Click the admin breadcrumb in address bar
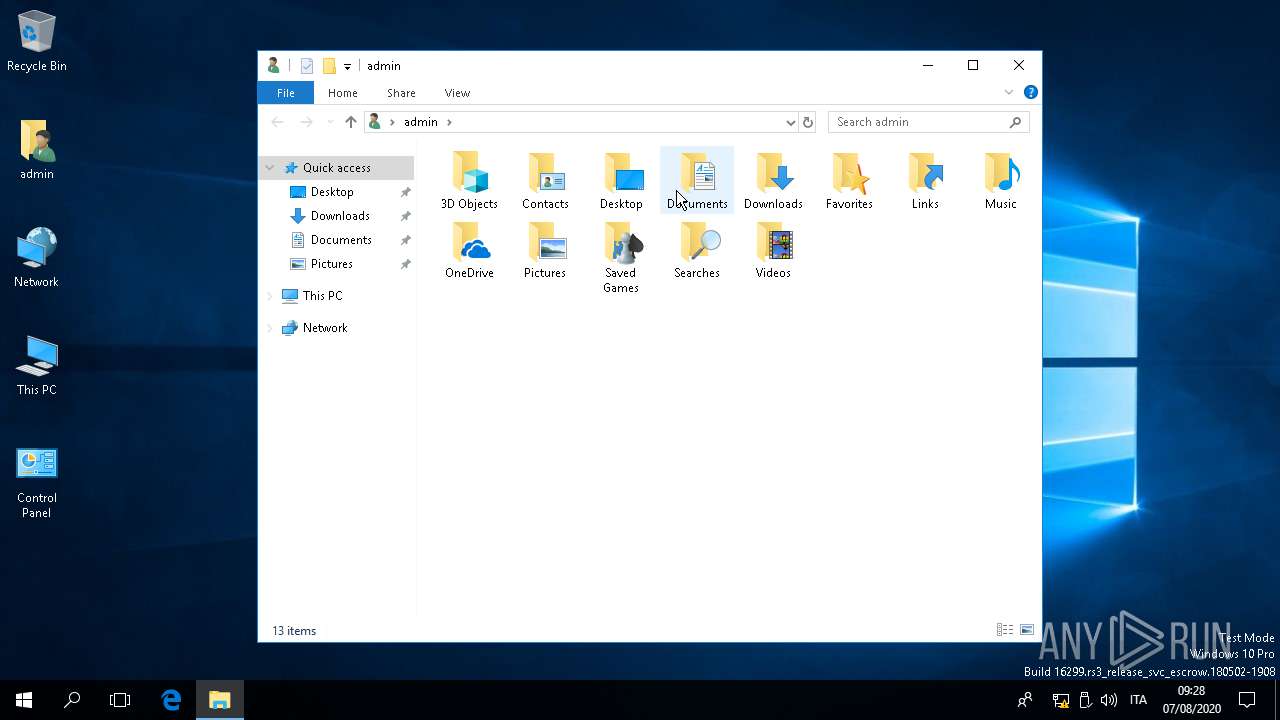Viewport: 1280px width, 720px height. tap(421, 122)
